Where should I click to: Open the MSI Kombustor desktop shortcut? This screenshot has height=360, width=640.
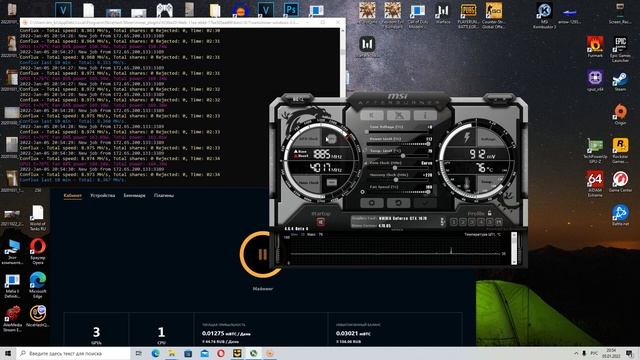pos(544,16)
